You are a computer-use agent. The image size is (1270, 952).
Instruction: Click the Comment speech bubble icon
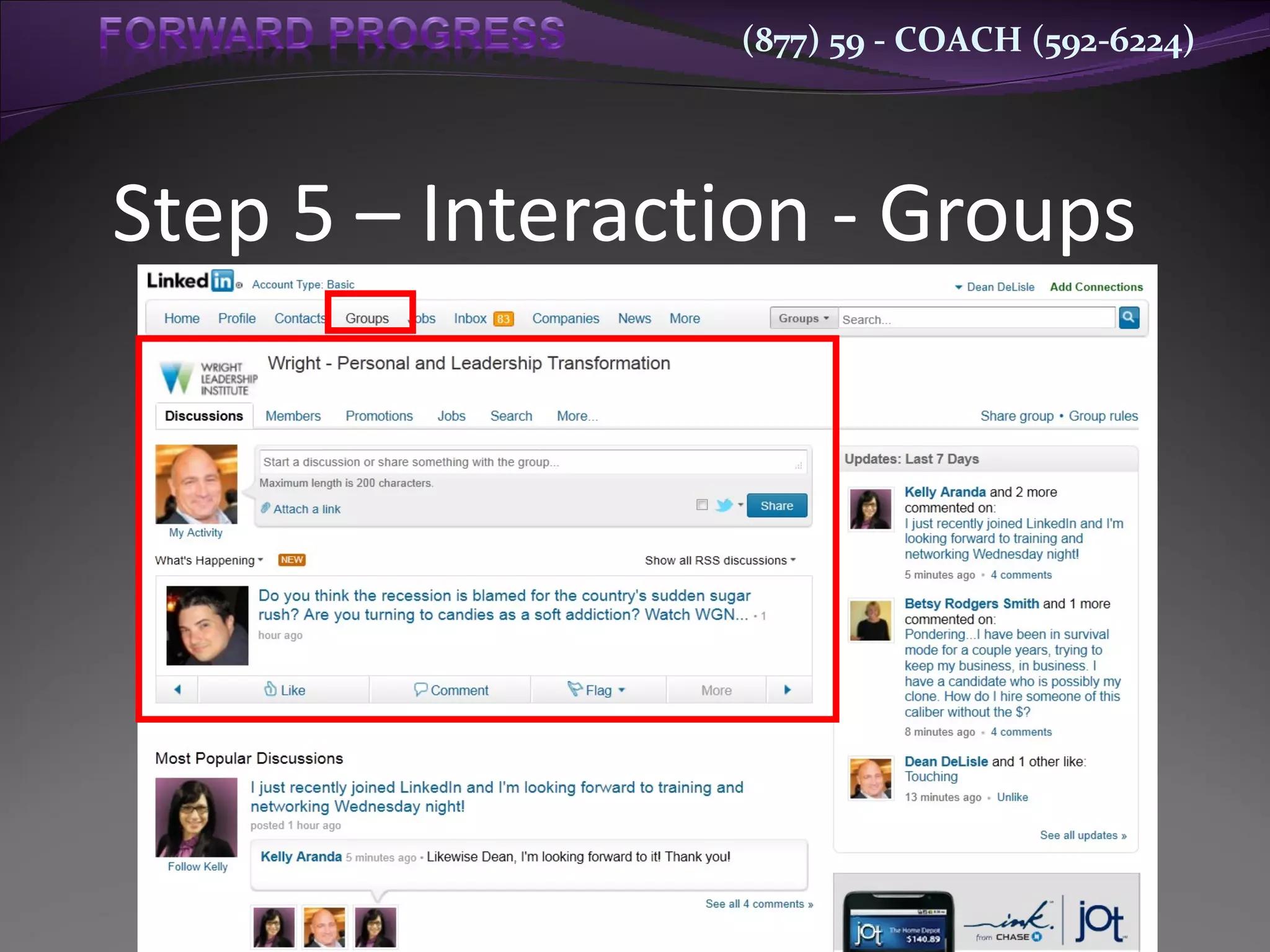tap(420, 689)
